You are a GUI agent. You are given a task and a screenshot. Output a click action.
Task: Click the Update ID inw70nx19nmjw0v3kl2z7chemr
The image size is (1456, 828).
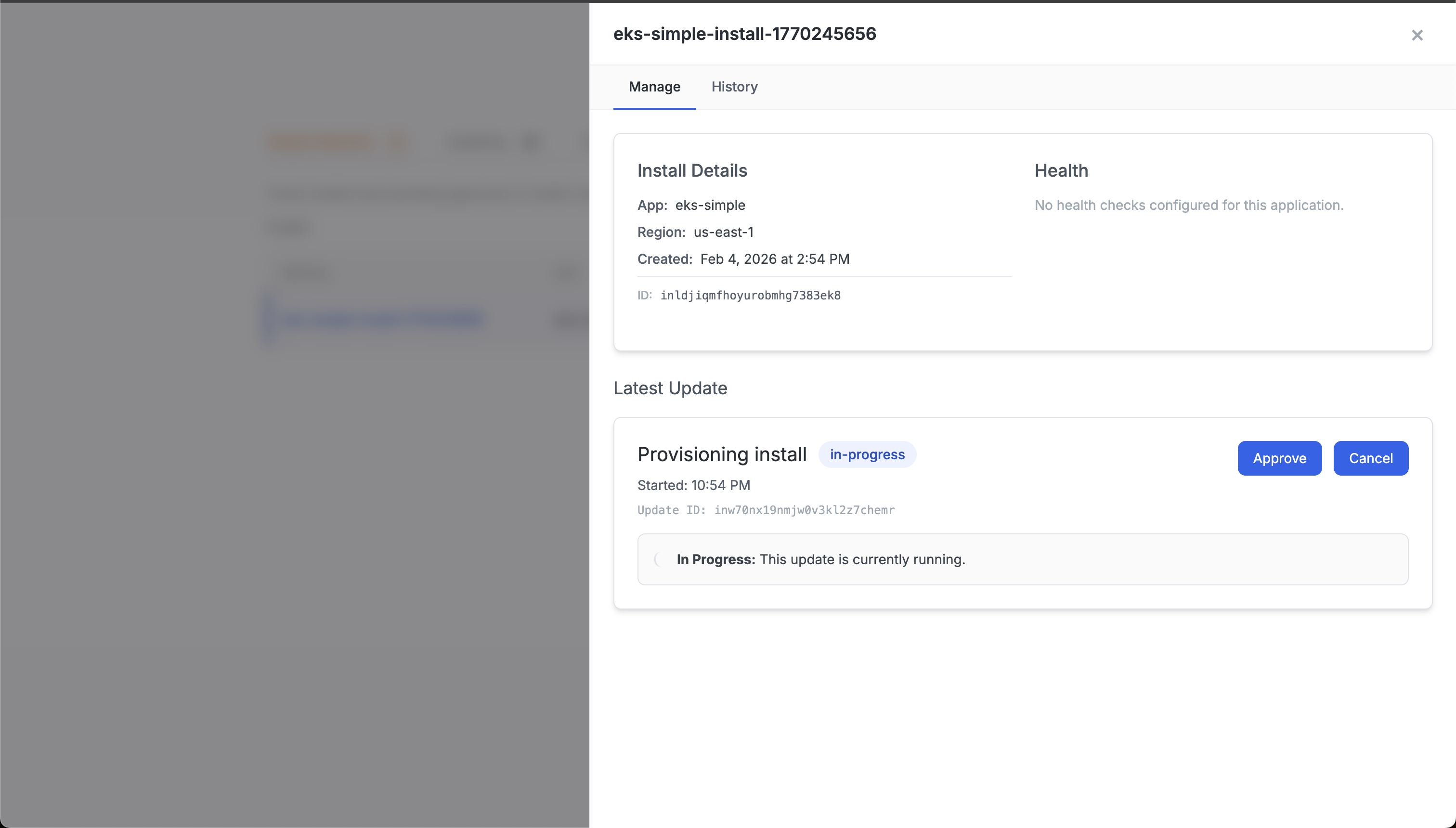(804, 510)
